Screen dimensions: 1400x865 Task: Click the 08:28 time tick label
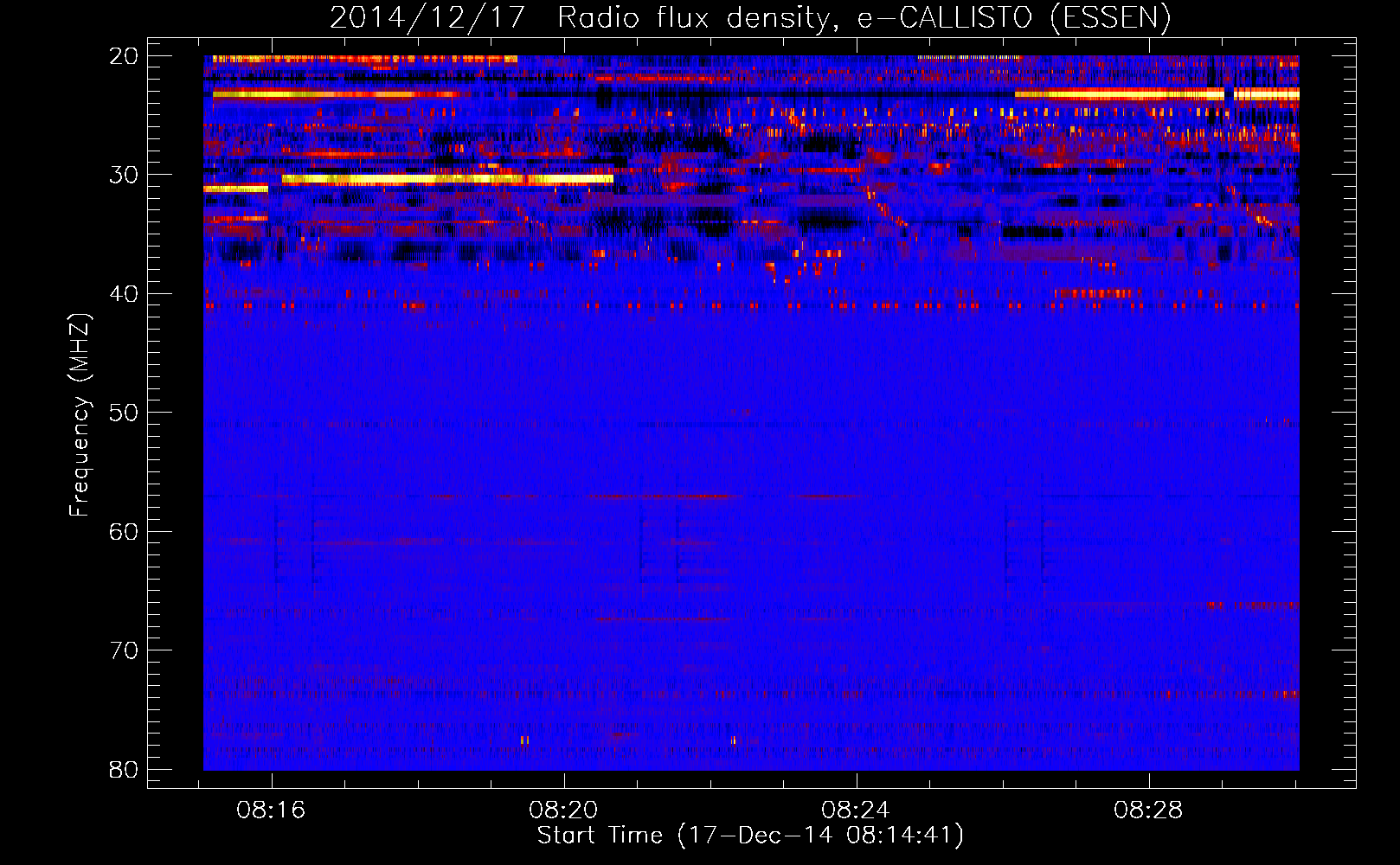click(x=1148, y=811)
